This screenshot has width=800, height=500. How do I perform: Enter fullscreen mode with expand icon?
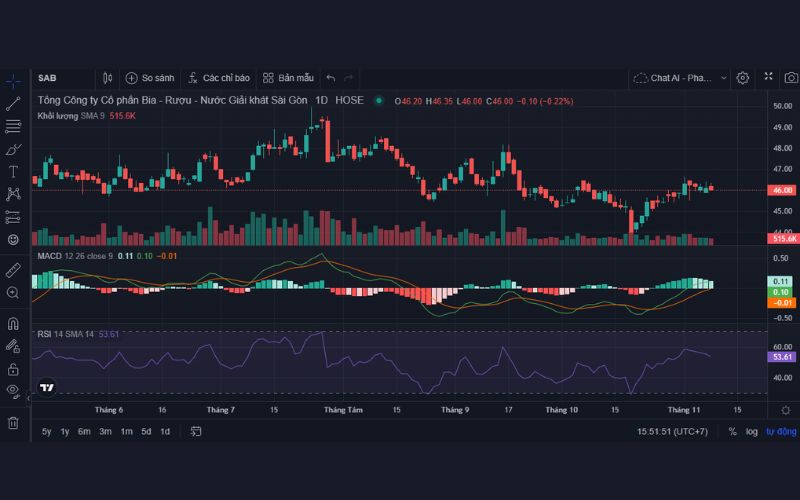pyautogui.click(x=768, y=77)
